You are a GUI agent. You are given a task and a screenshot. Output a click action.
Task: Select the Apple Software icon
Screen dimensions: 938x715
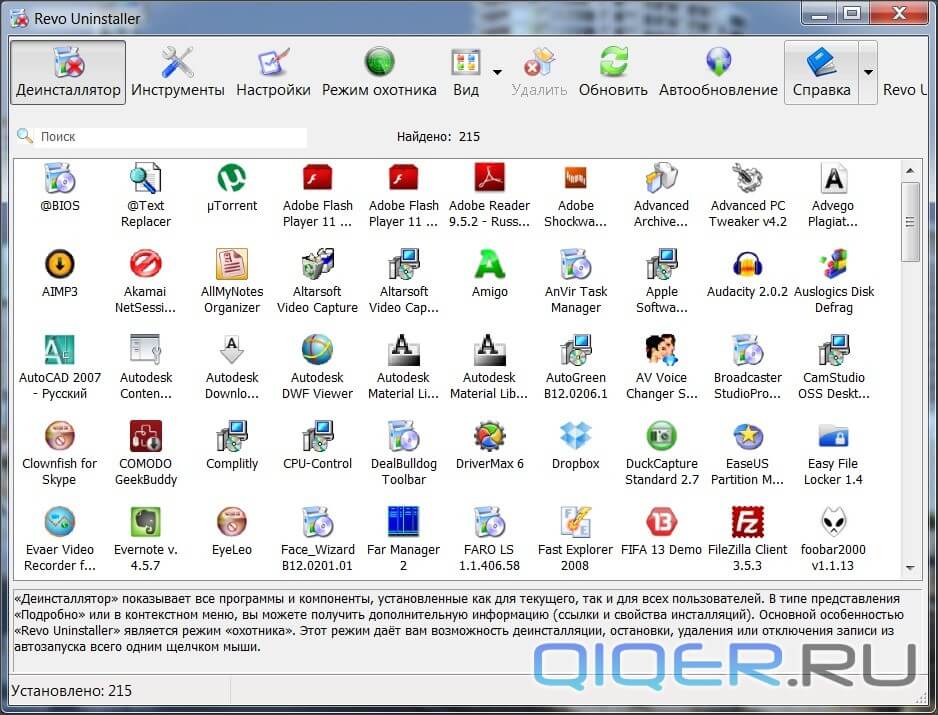click(x=661, y=264)
